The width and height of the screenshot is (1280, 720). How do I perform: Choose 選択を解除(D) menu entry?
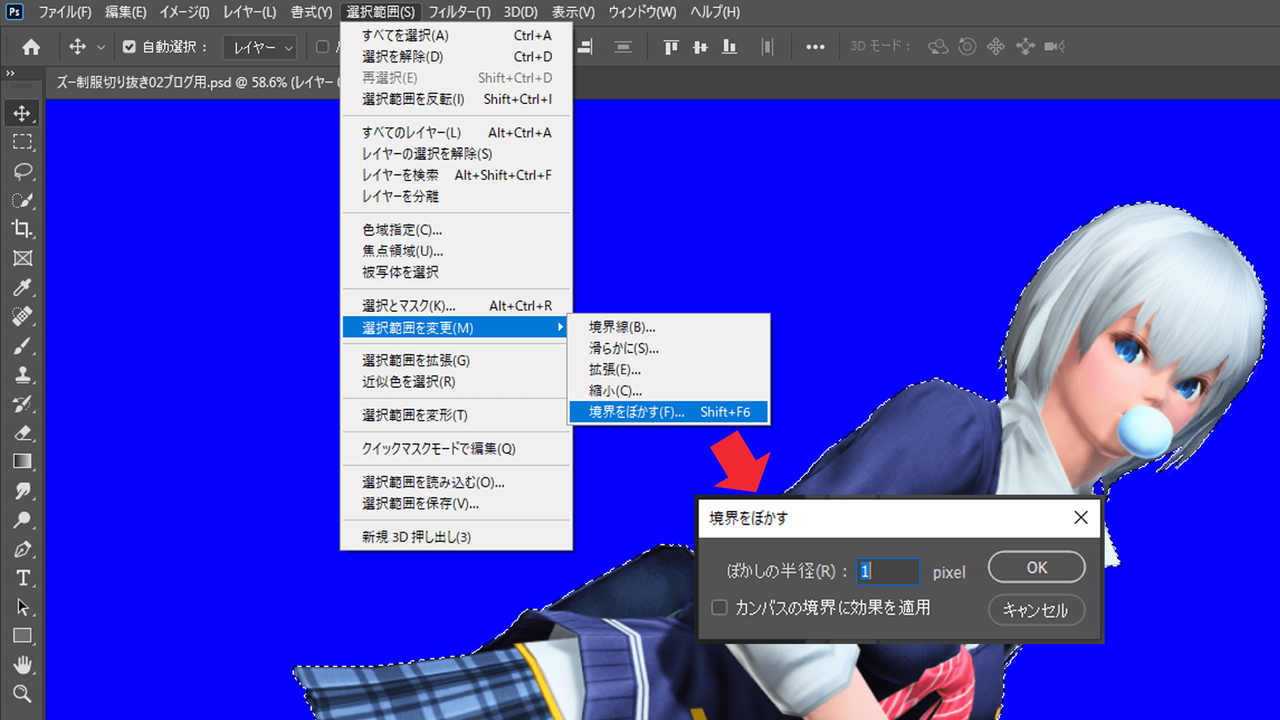456,57
